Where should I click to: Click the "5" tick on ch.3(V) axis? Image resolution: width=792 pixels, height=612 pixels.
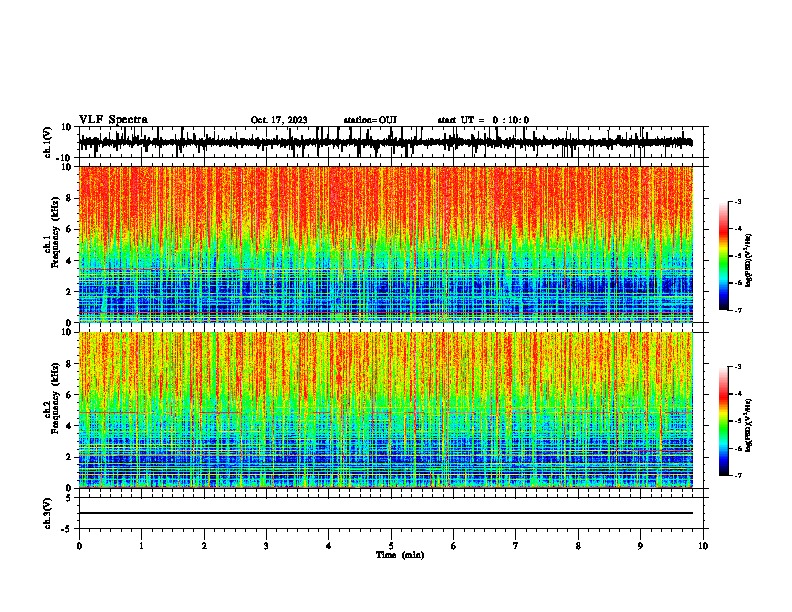[69, 498]
